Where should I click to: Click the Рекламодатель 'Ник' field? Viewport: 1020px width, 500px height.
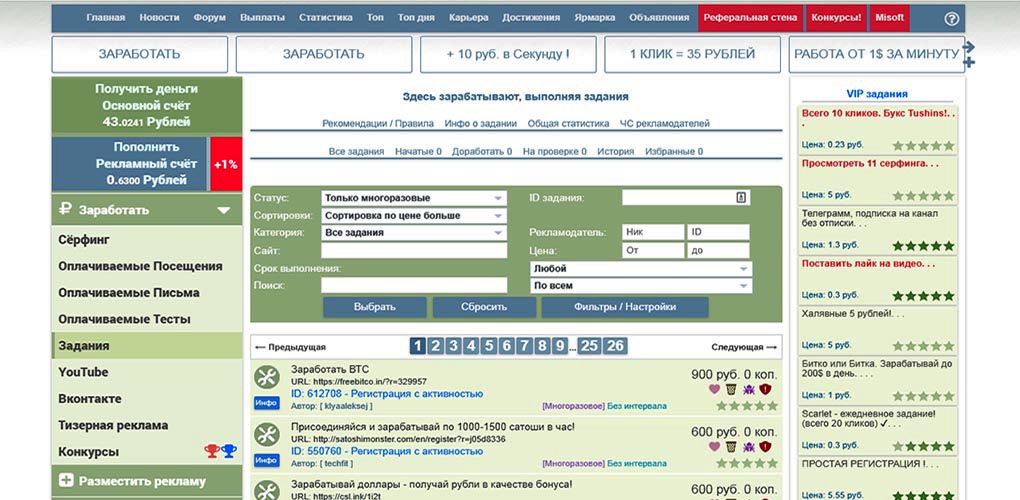point(653,232)
